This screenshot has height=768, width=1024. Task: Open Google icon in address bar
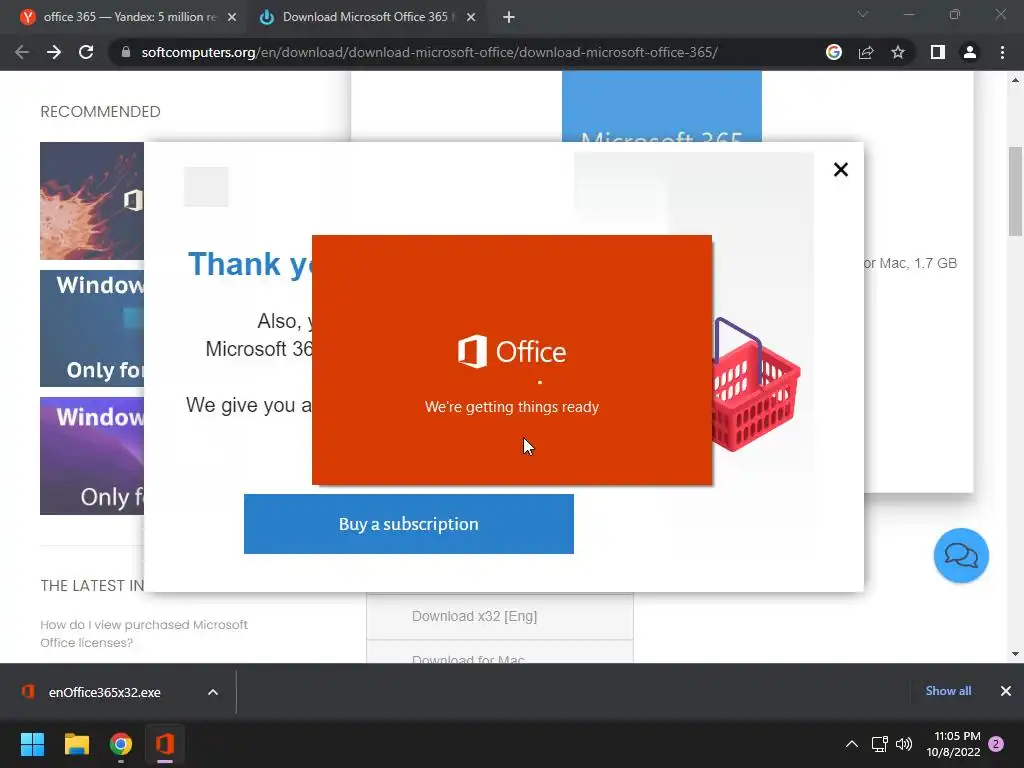[x=834, y=52]
